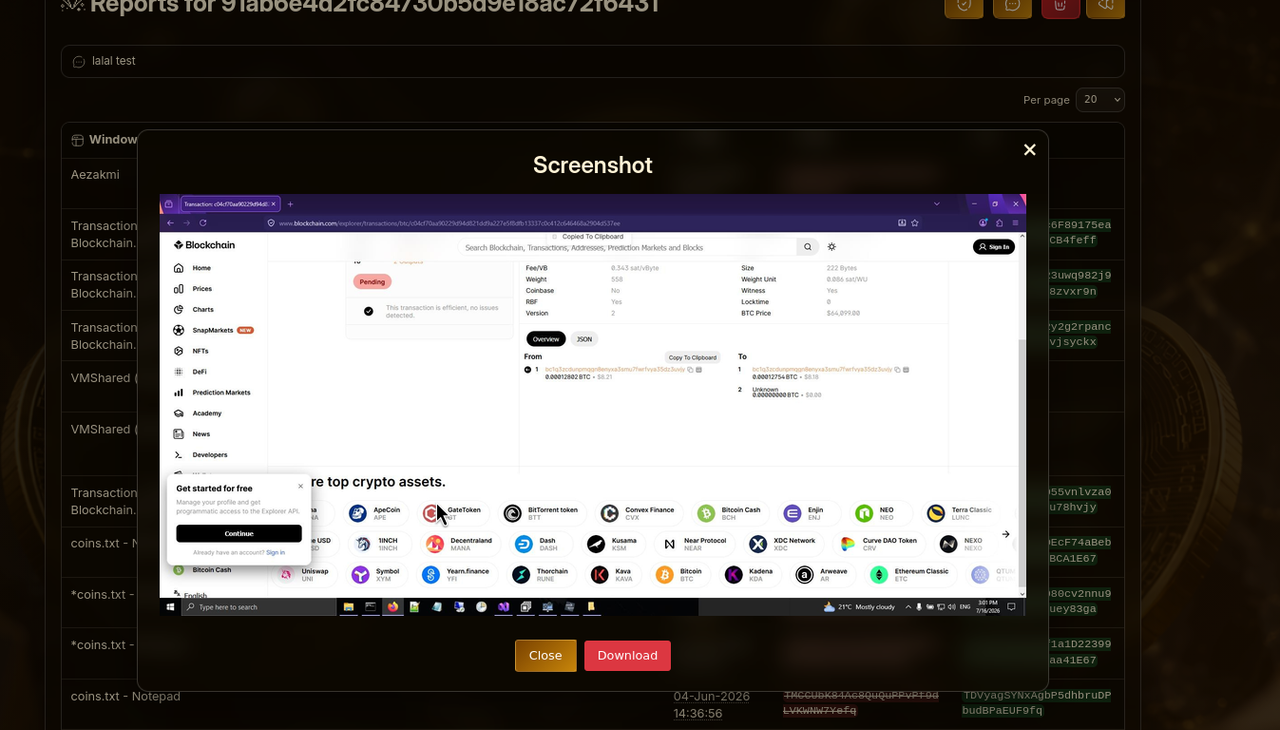Click the Decentraland MANA asset icon
1280x730 pixels.
435,544
